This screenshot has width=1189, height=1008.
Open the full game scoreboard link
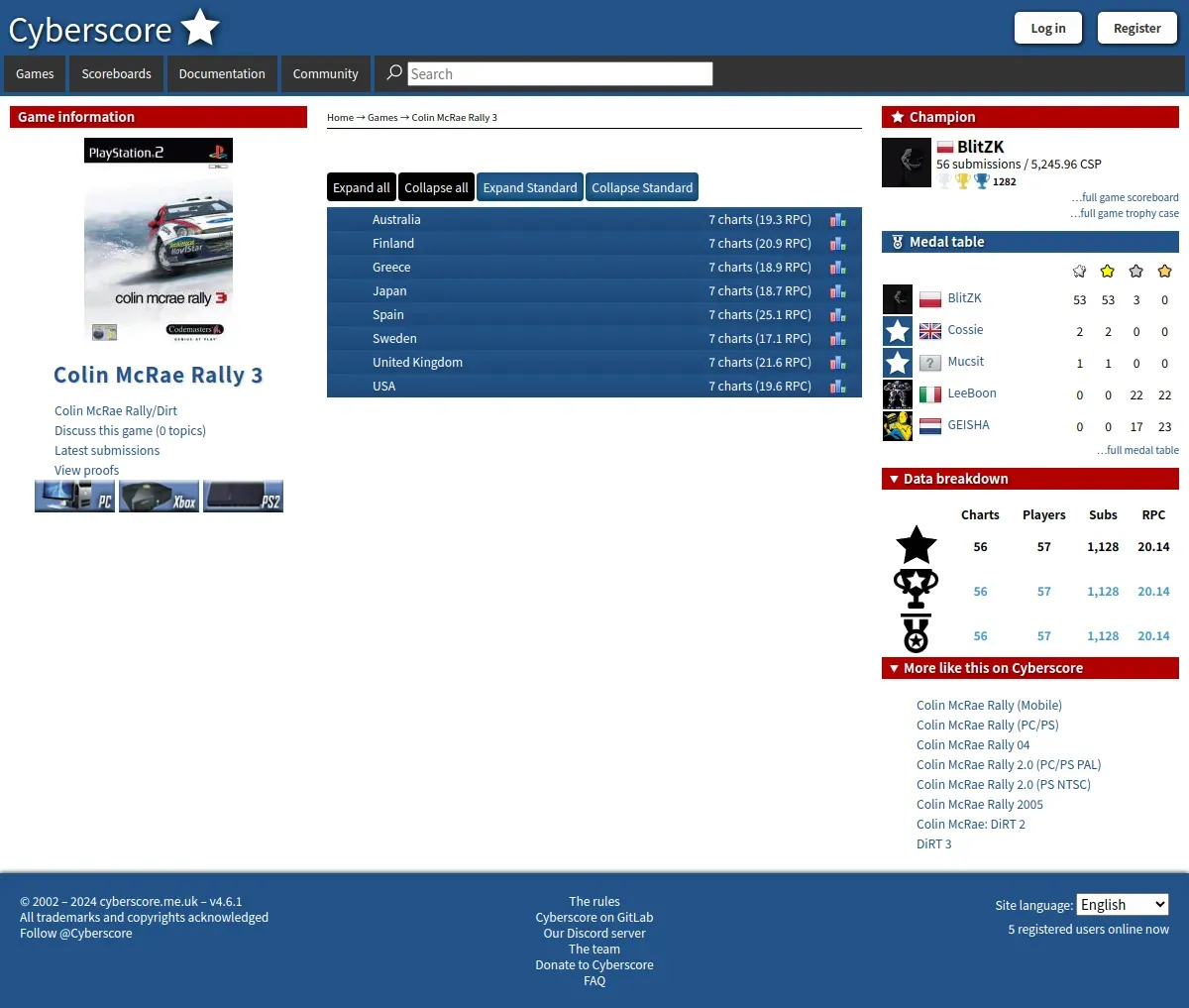(x=1125, y=197)
